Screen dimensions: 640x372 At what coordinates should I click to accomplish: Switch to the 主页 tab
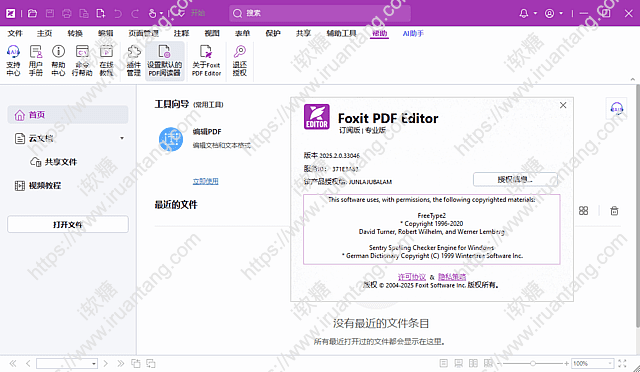[x=44, y=33]
